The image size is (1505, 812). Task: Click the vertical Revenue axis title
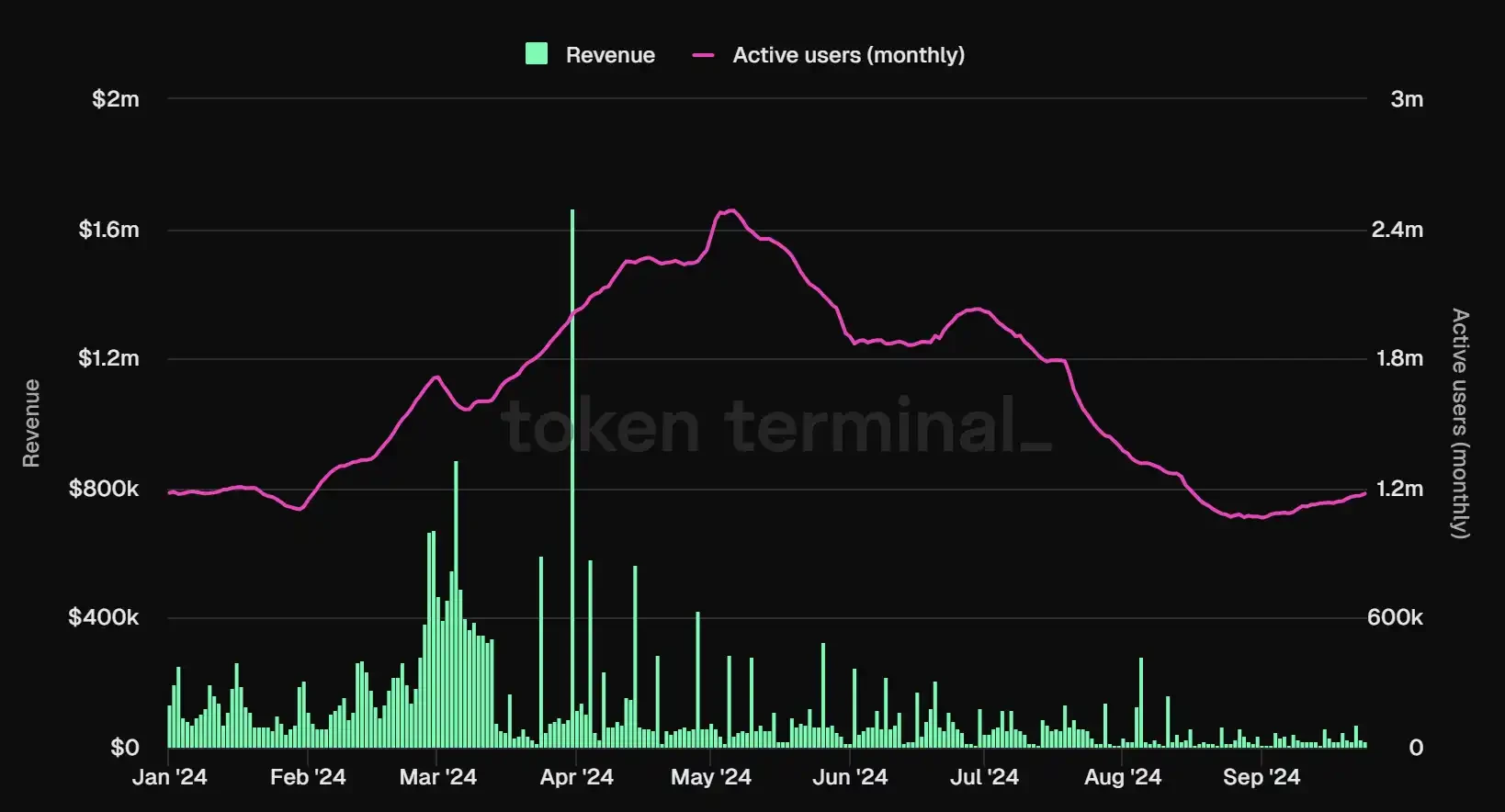tap(31, 423)
